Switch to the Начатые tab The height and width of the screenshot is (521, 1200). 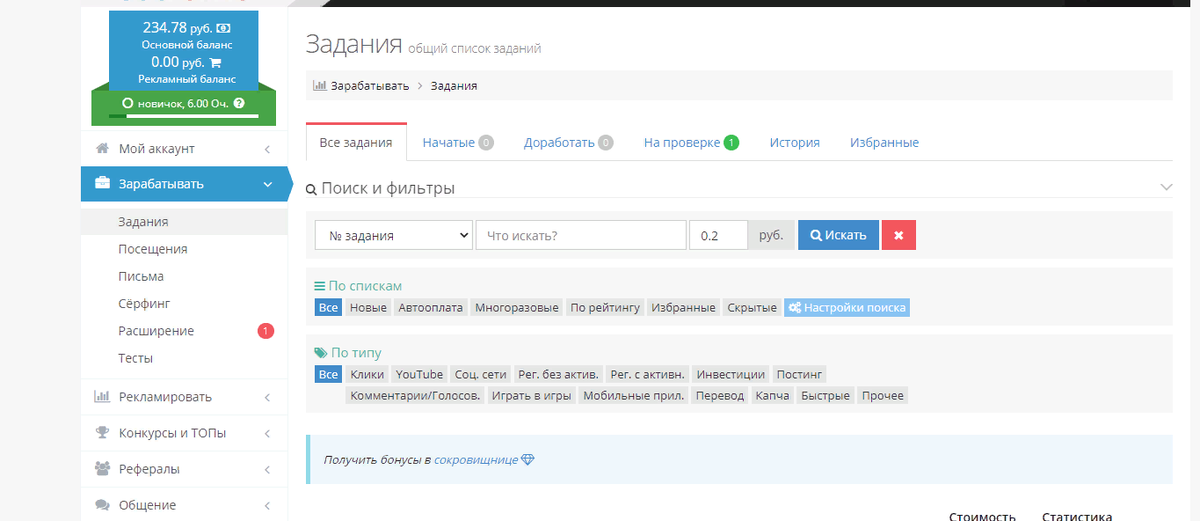click(458, 143)
